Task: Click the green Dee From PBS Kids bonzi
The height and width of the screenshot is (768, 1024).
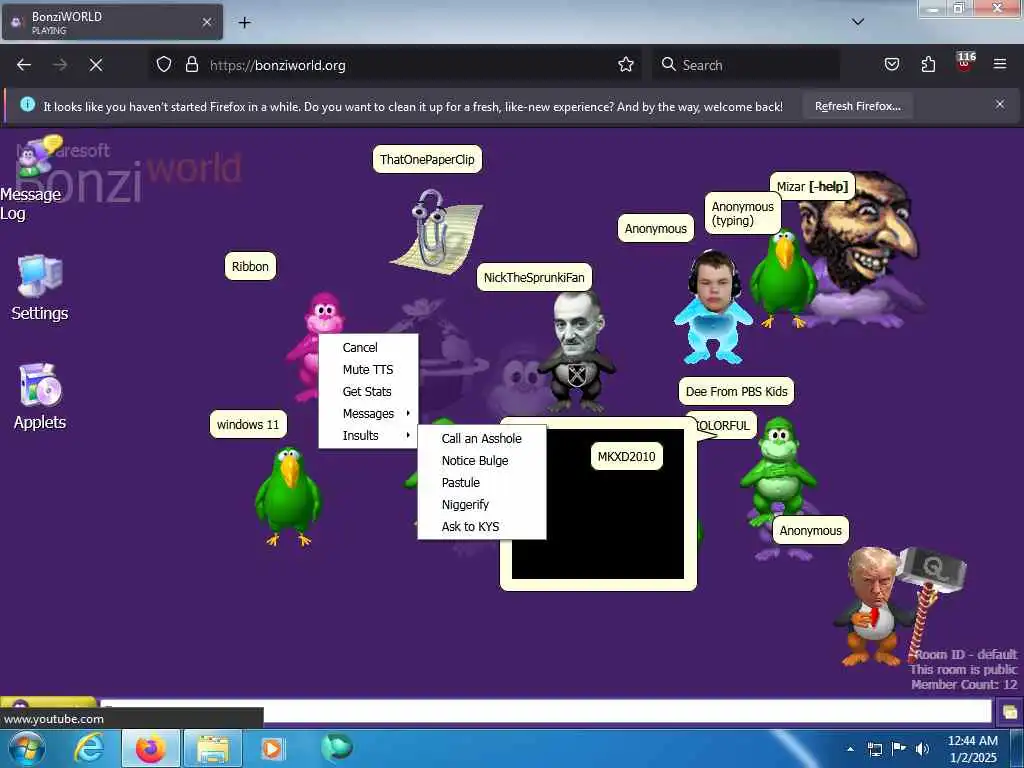Action: point(778,472)
